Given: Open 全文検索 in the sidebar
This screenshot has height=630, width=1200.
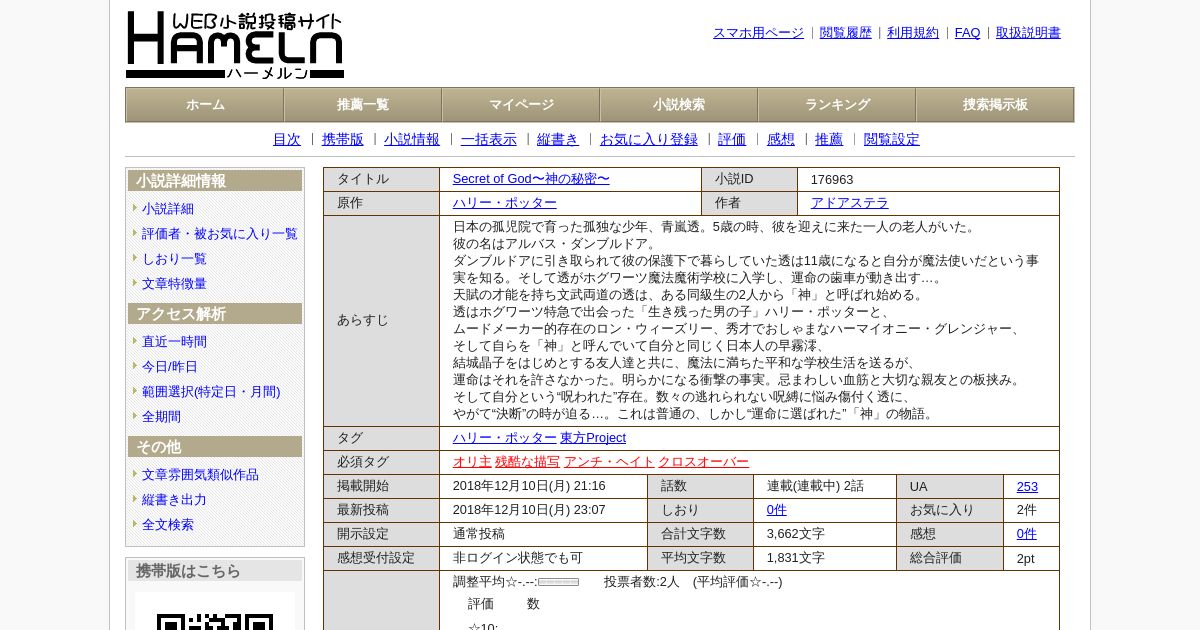Looking at the screenshot, I should pos(168,525).
